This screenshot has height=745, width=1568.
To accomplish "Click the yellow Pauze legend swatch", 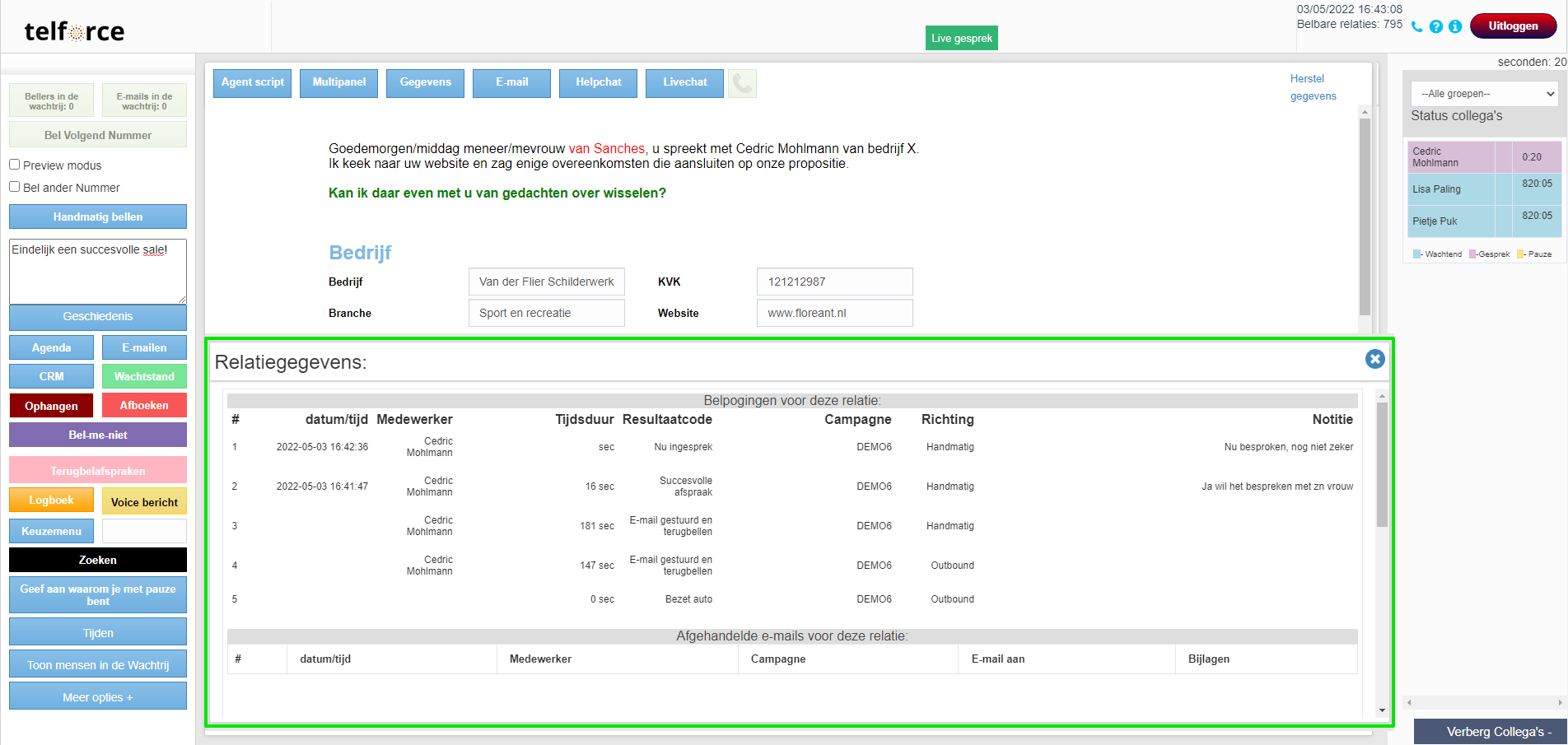I will (x=1521, y=254).
